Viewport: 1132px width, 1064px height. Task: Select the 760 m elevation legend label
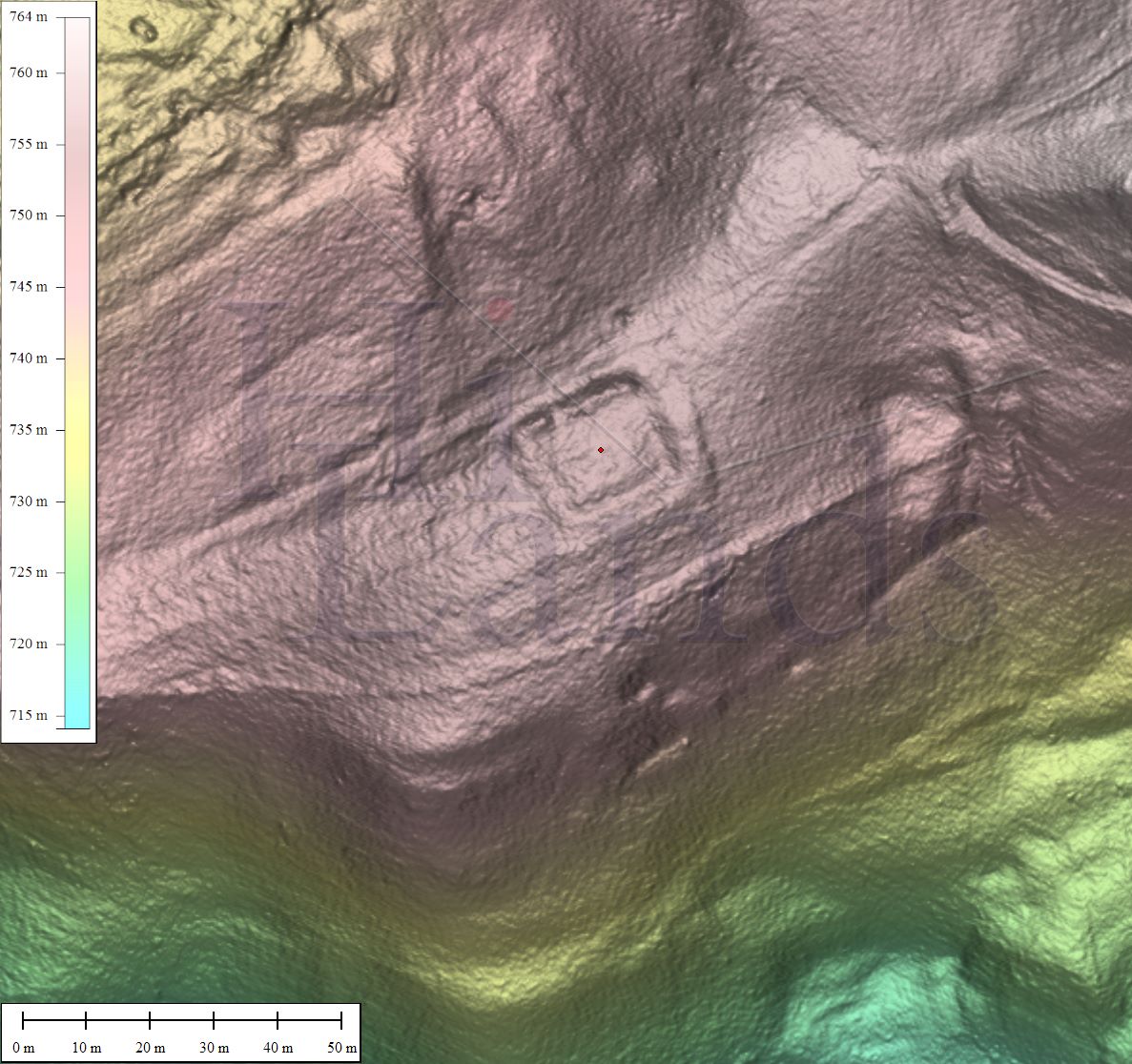(x=29, y=73)
